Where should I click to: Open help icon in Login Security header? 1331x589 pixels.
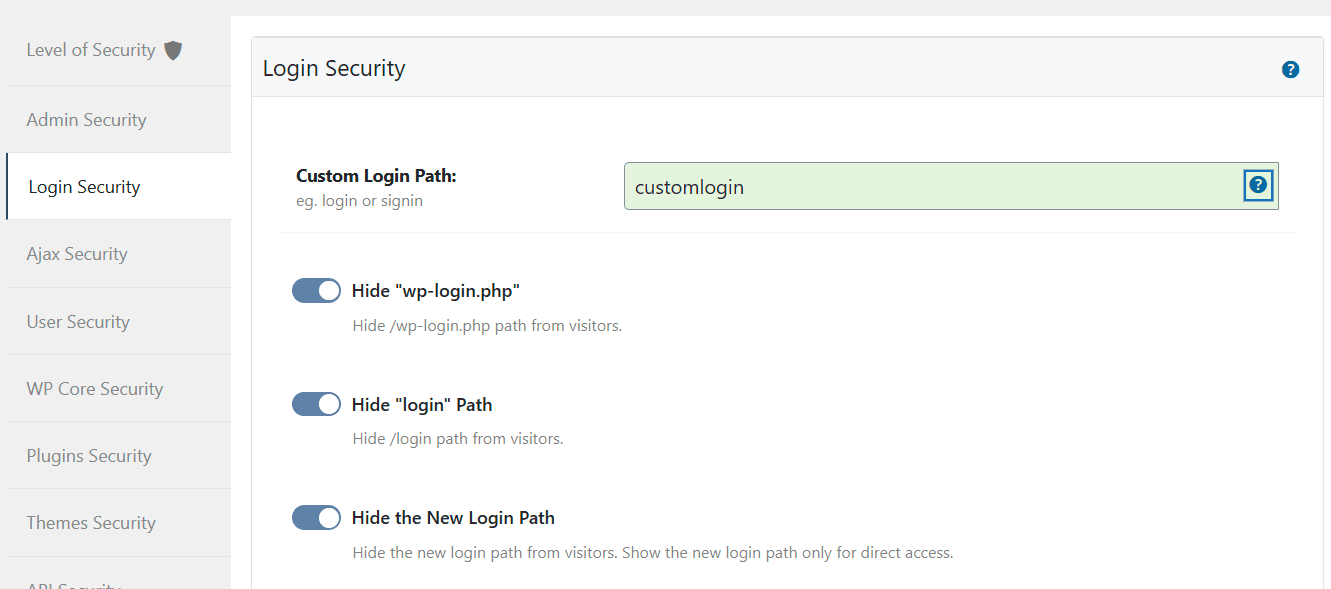(1290, 70)
